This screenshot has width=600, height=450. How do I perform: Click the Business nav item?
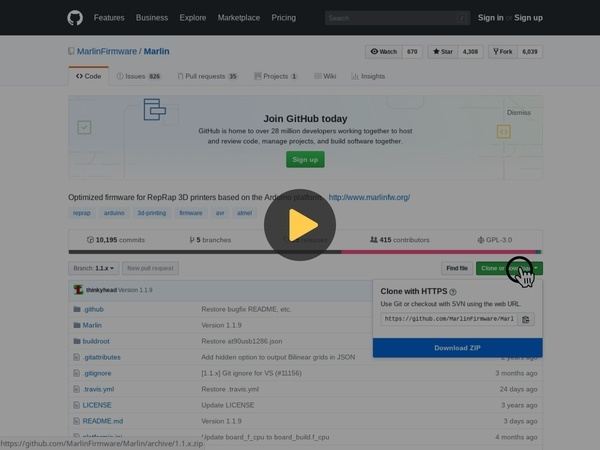(152, 18)
